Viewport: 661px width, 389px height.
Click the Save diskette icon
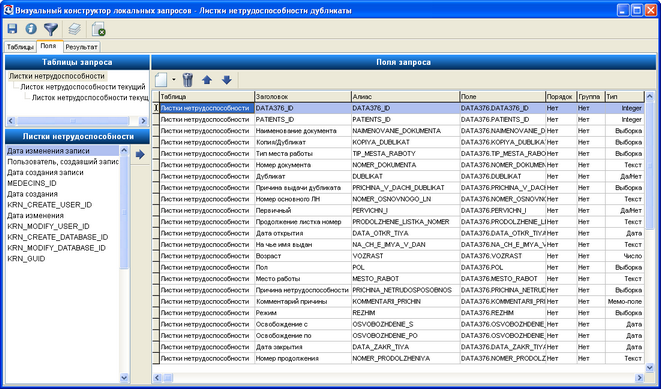click(12, 29)
